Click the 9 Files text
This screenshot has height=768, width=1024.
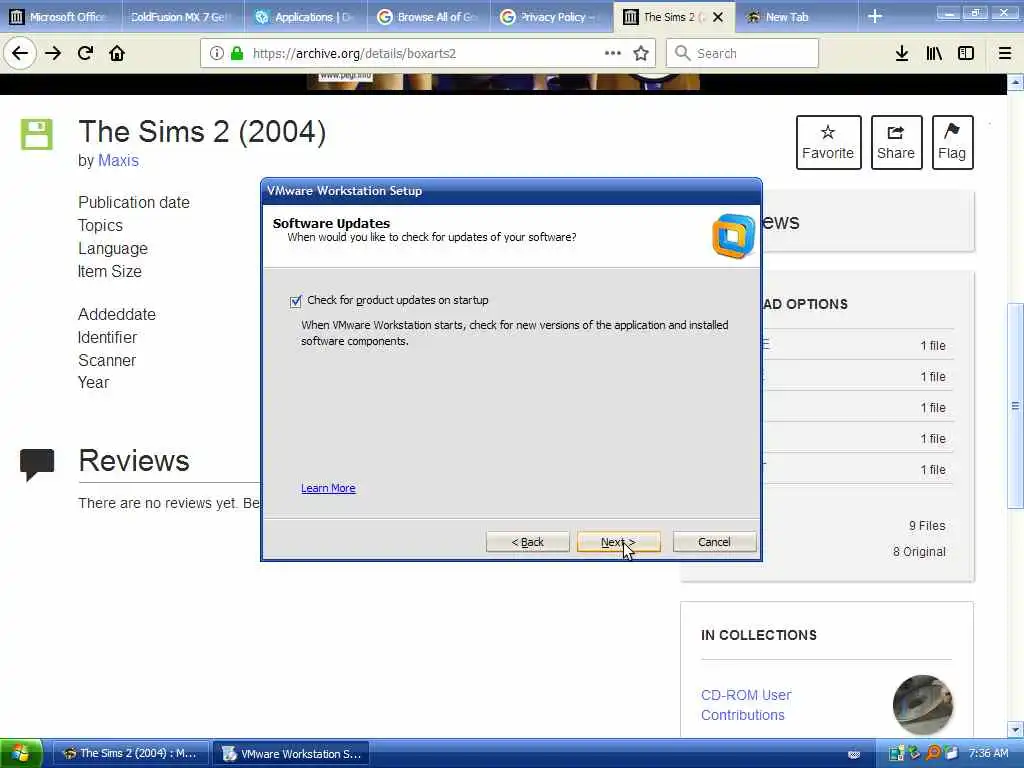click(927, 526)
